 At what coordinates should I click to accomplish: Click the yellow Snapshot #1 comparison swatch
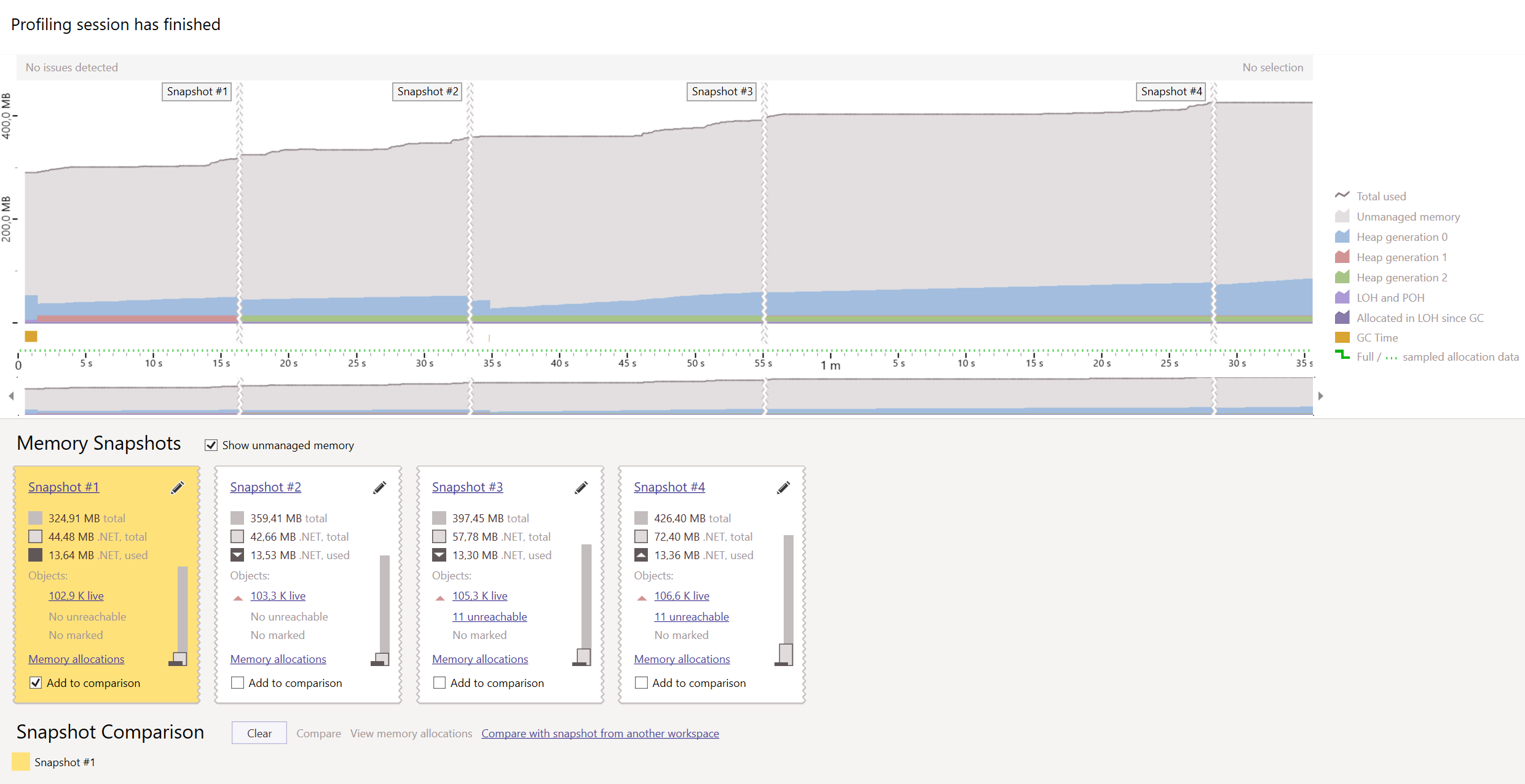click(21, 762)
